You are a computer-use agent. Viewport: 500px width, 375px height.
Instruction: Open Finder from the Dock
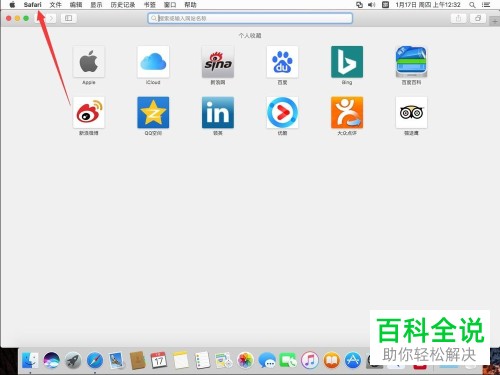[x=30, y=361]
